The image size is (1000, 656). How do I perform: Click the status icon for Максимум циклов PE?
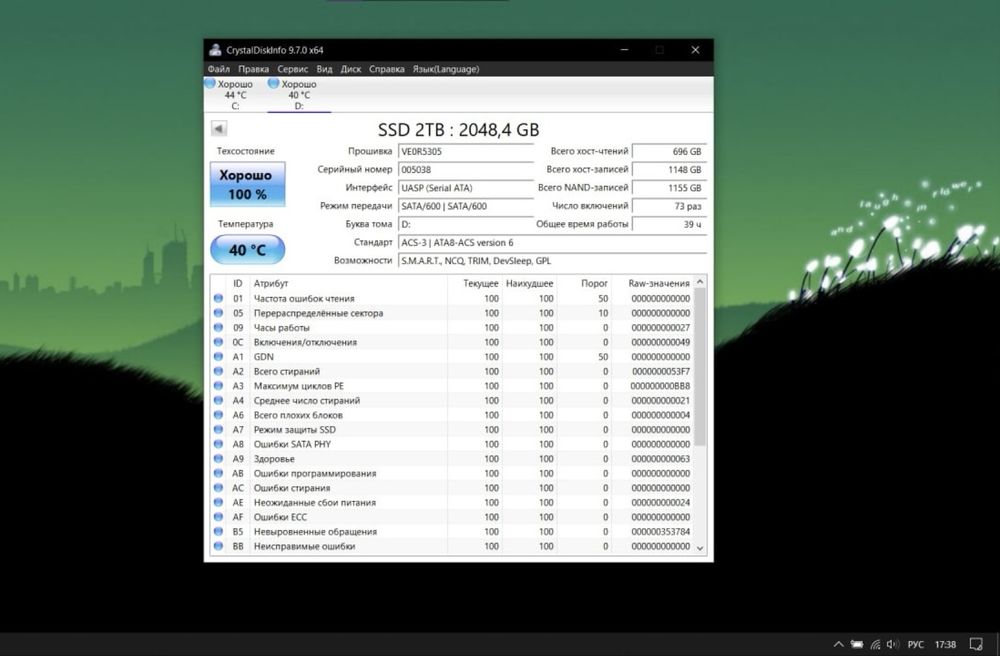coord(218,386)
